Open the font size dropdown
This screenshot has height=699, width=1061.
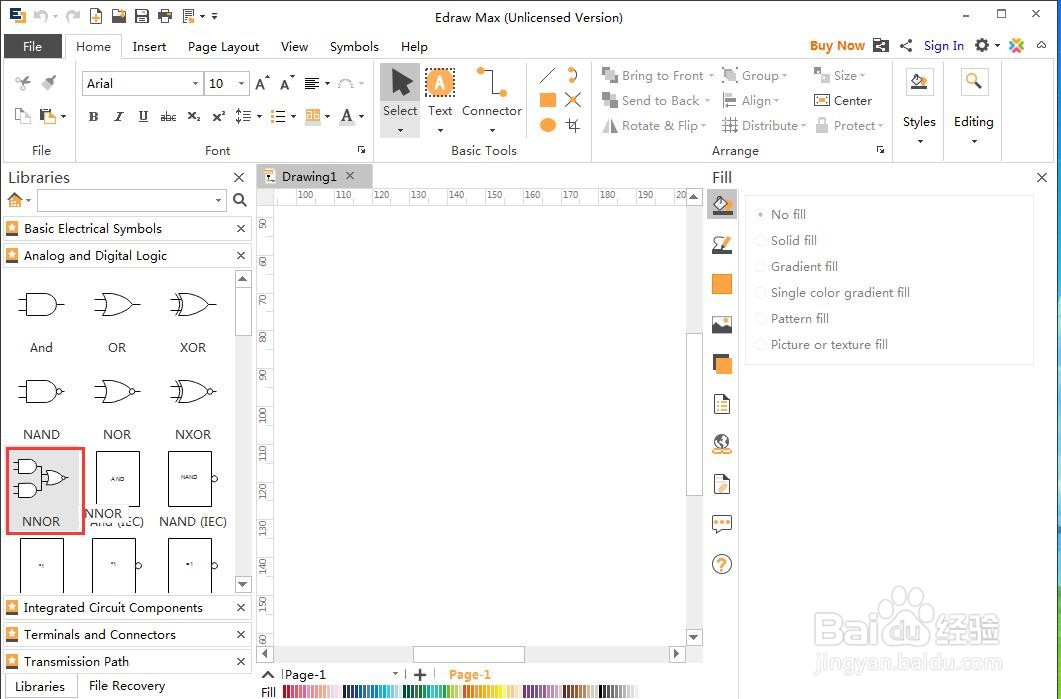pos(241,83)
